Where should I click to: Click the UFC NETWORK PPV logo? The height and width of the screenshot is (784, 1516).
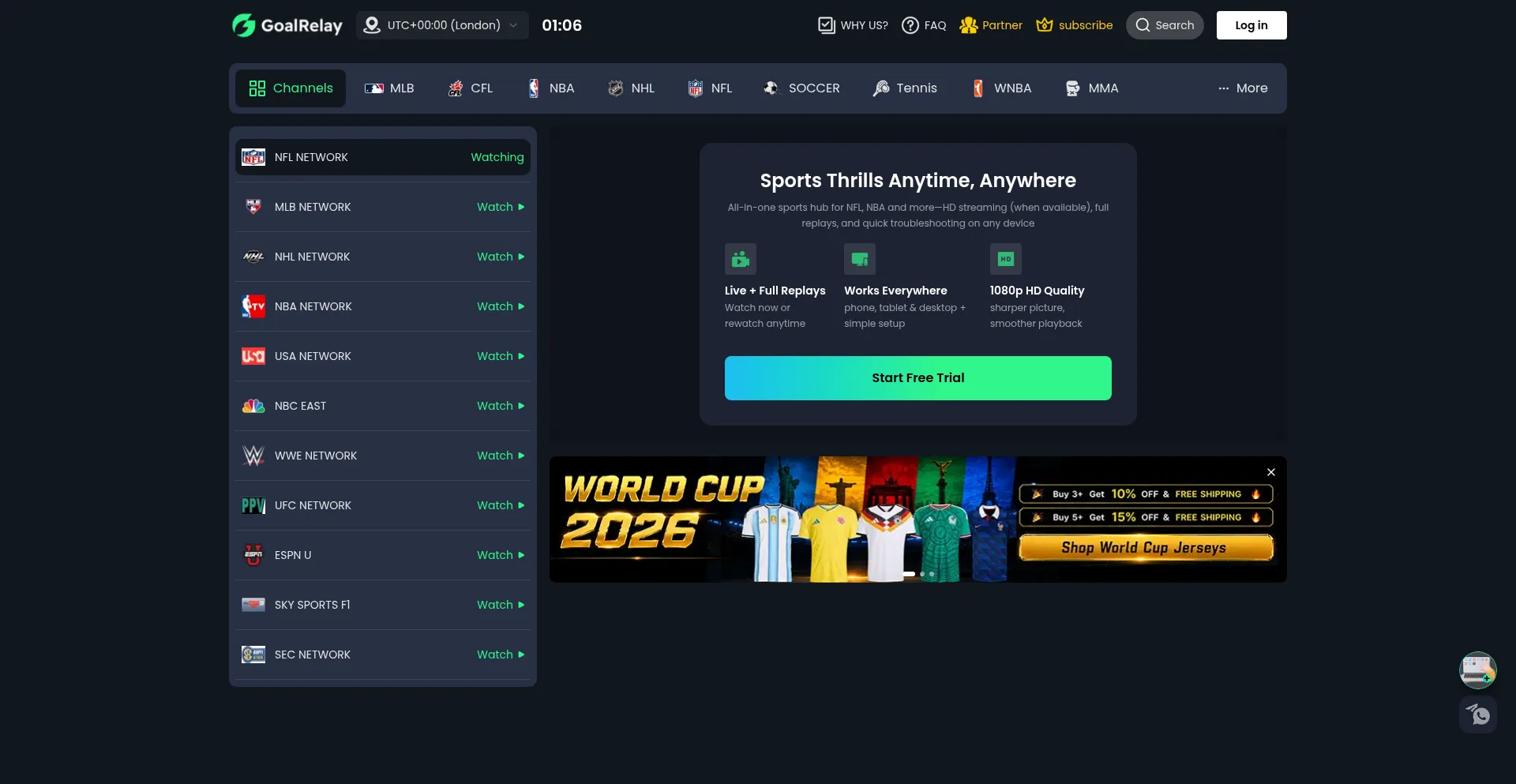pos(253,505)
